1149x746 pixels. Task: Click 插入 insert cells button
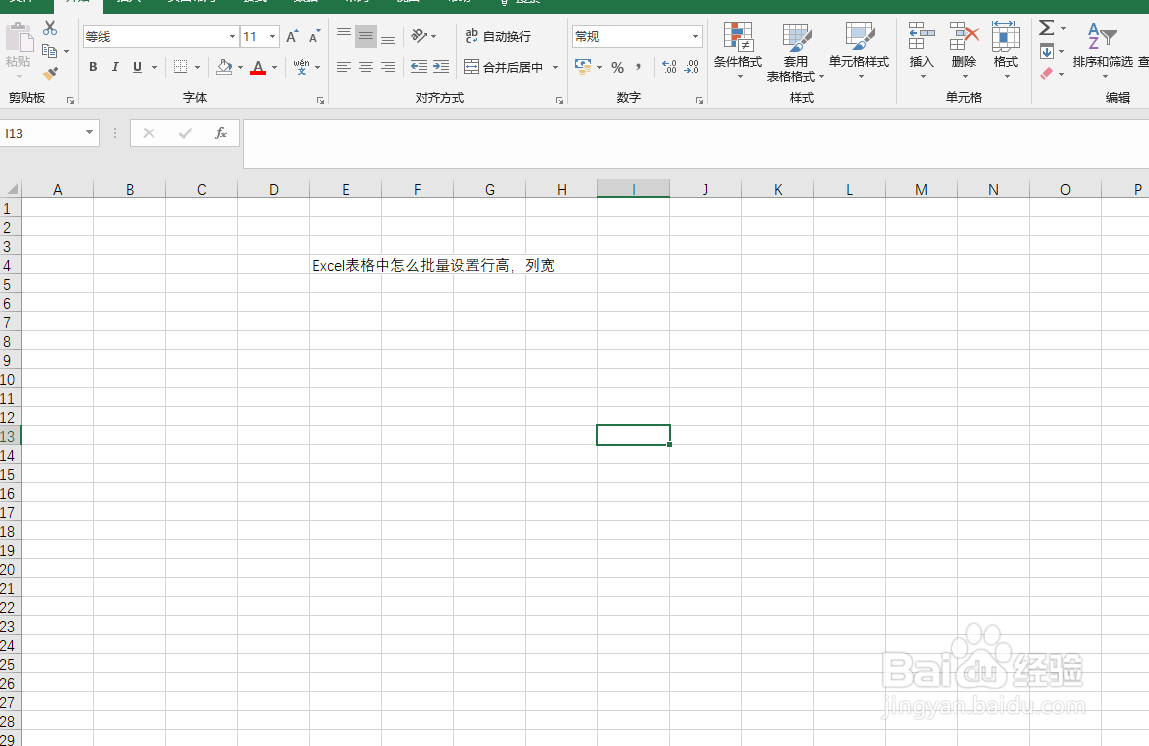point(922,50)
